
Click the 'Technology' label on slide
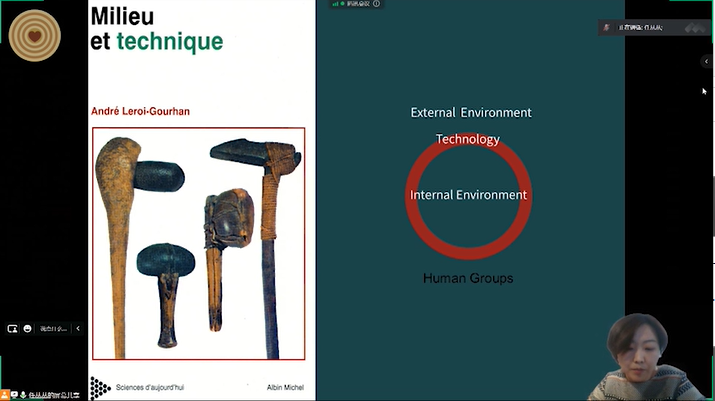click(467, 139)
